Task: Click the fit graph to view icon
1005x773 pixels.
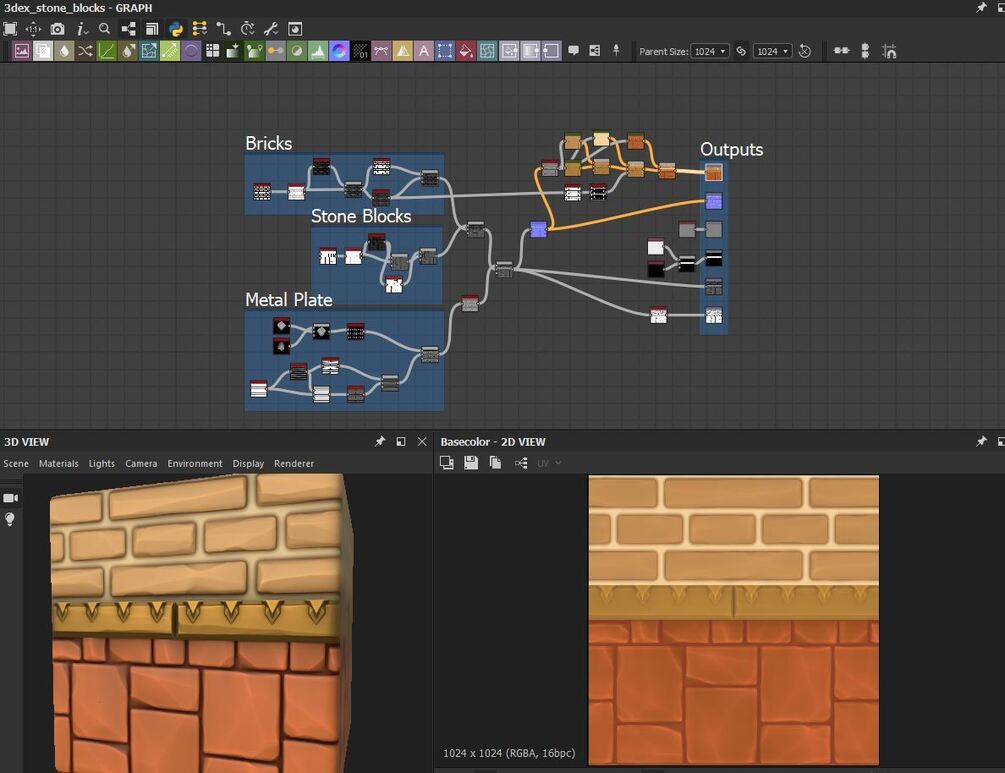Action: pyautogui.click(x=10, y=29)
